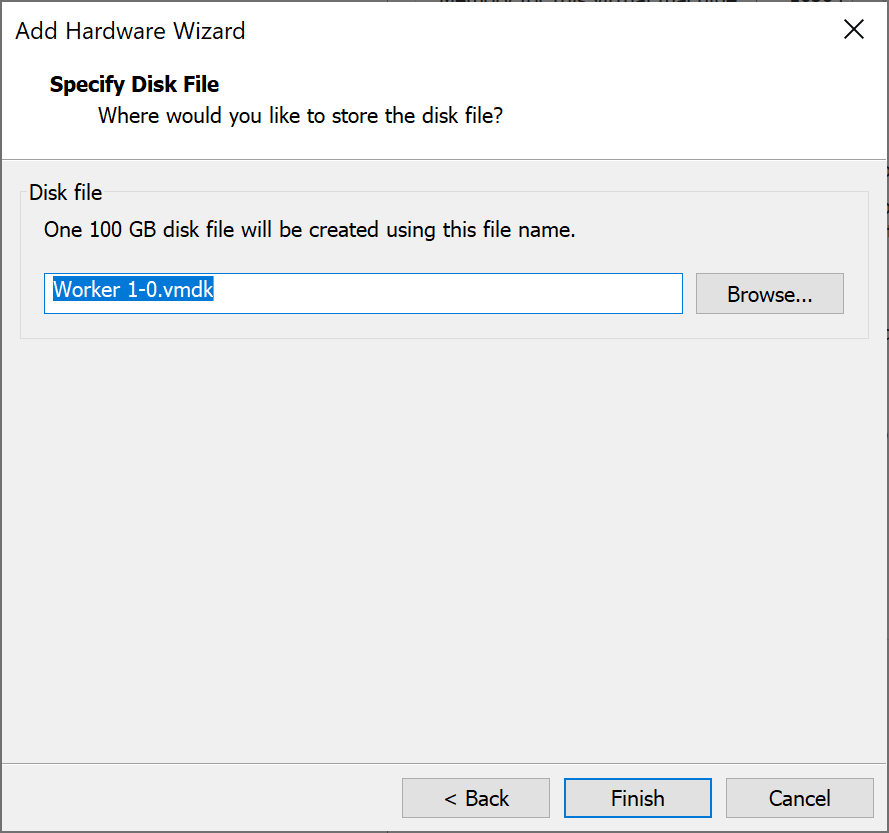This screenshot has height=833, width=889.
Task: Click the Browse button to choose location
Action: click(769, 293)
